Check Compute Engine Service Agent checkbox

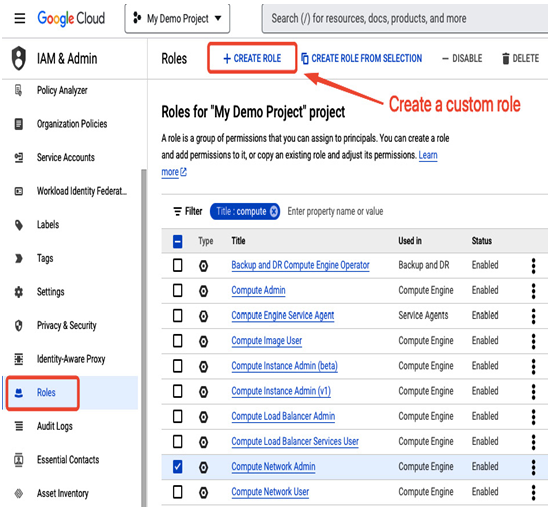point(178,316)
